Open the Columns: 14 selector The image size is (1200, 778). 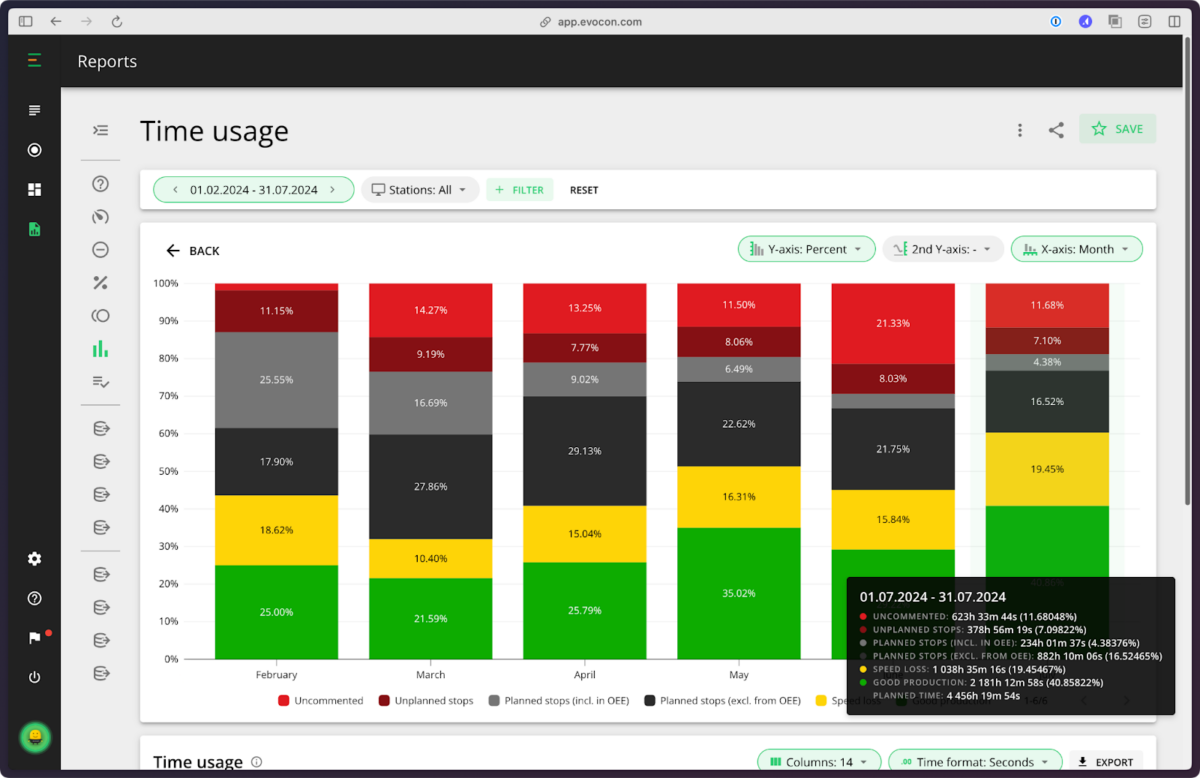(x=819, y=762)
